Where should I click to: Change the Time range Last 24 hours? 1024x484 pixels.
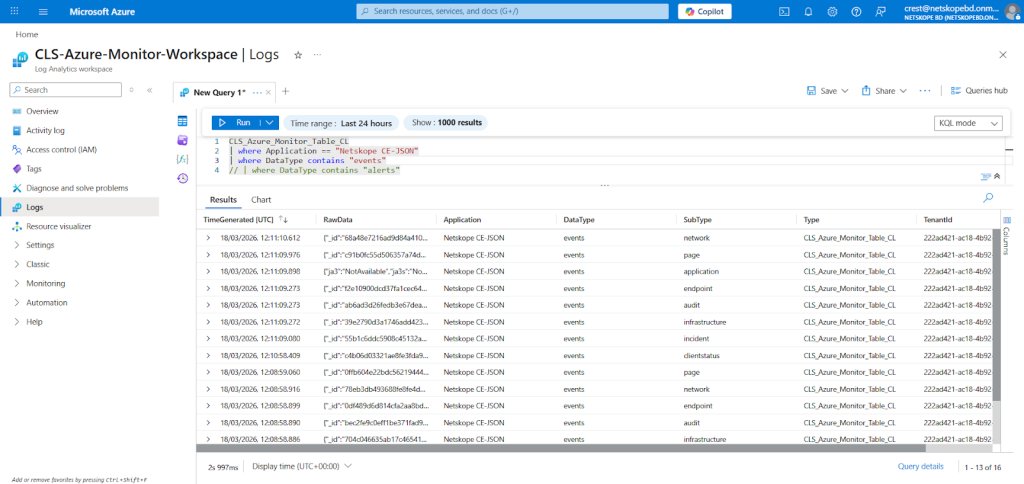(x=341, y=123)
